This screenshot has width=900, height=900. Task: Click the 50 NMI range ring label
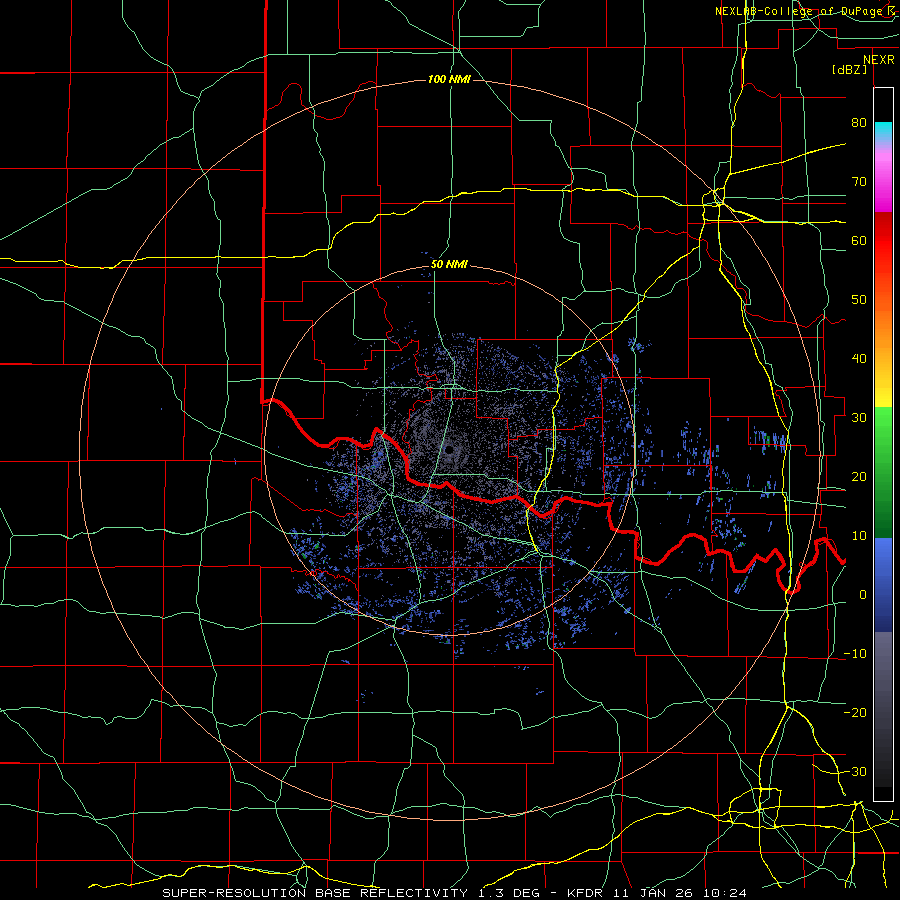[x=449, y=265]
